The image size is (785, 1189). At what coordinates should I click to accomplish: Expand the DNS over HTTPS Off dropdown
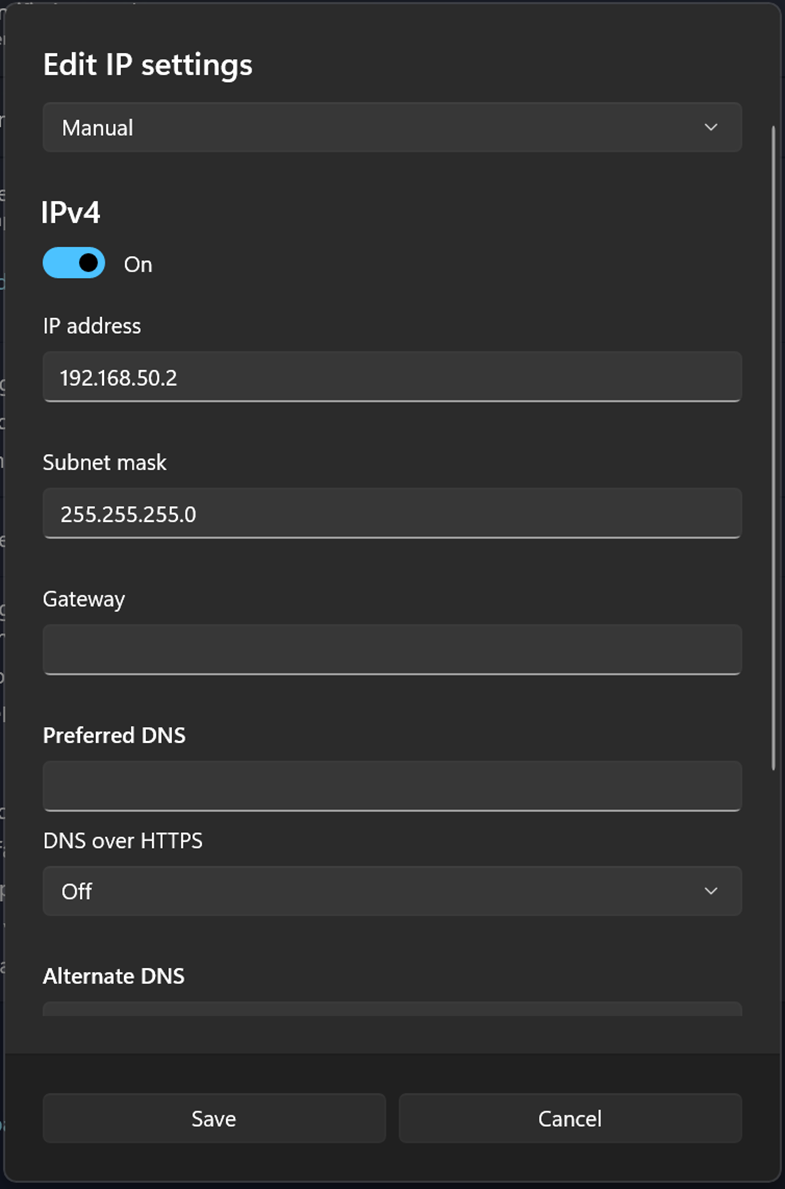tap(391, 891)
